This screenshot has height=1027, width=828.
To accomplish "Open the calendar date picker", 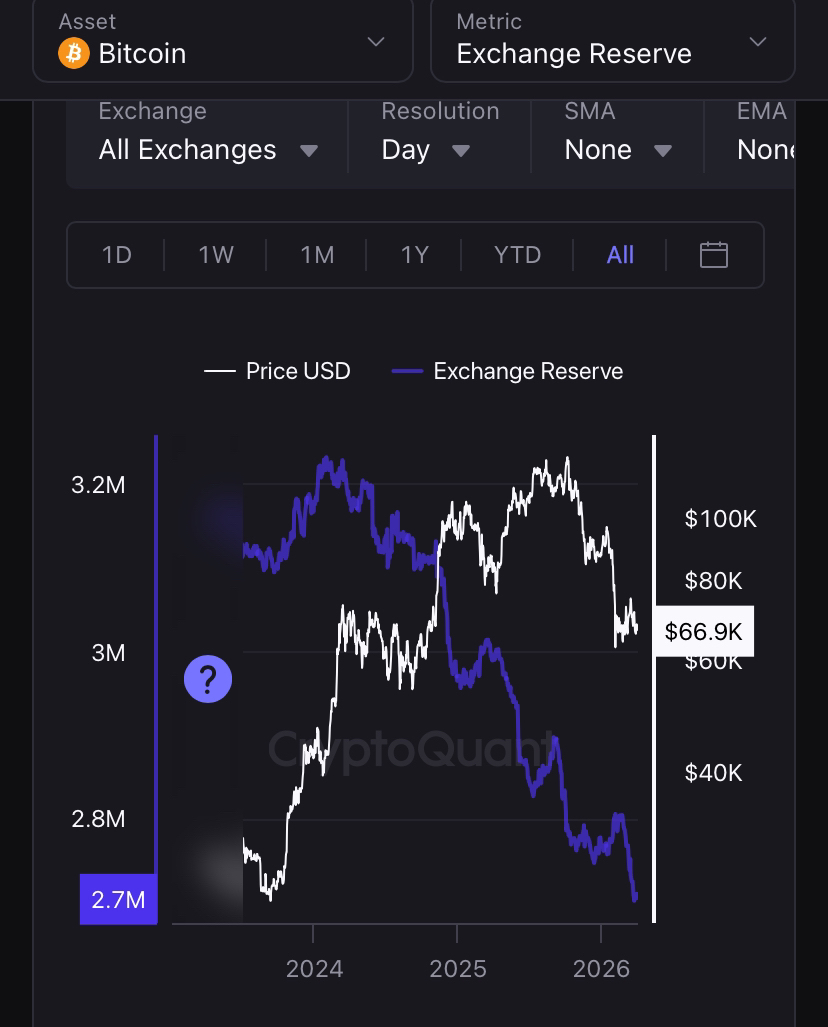I will (x=713, y=255).
